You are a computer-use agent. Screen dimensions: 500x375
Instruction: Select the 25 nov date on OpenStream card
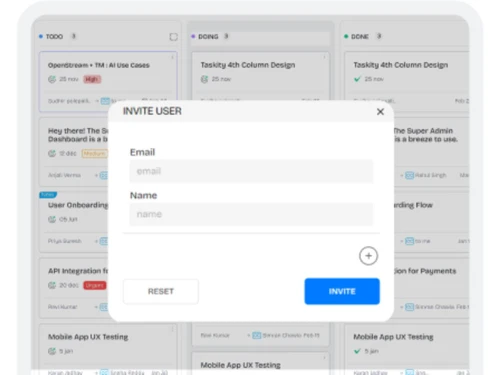point(69,79)
